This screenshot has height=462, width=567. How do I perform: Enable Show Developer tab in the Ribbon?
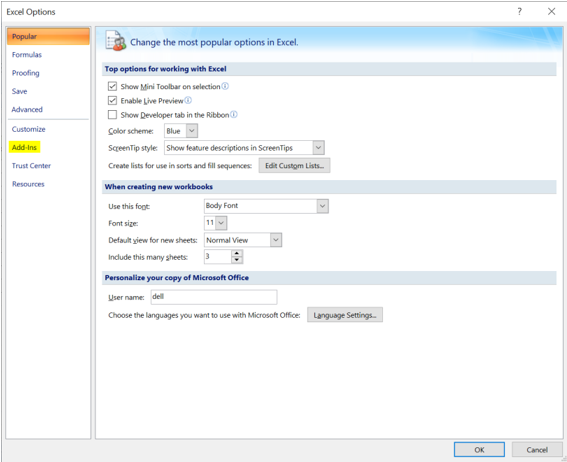click(x=112, y=115)
